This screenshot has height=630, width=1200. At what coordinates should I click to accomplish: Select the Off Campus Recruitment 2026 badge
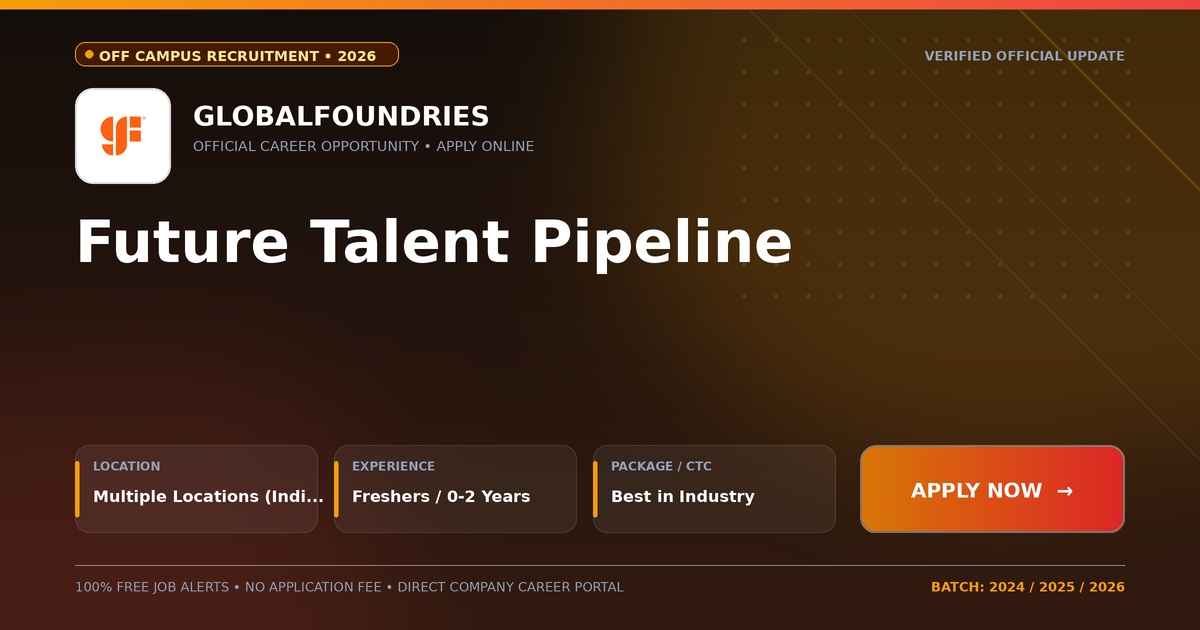[237, 55]
